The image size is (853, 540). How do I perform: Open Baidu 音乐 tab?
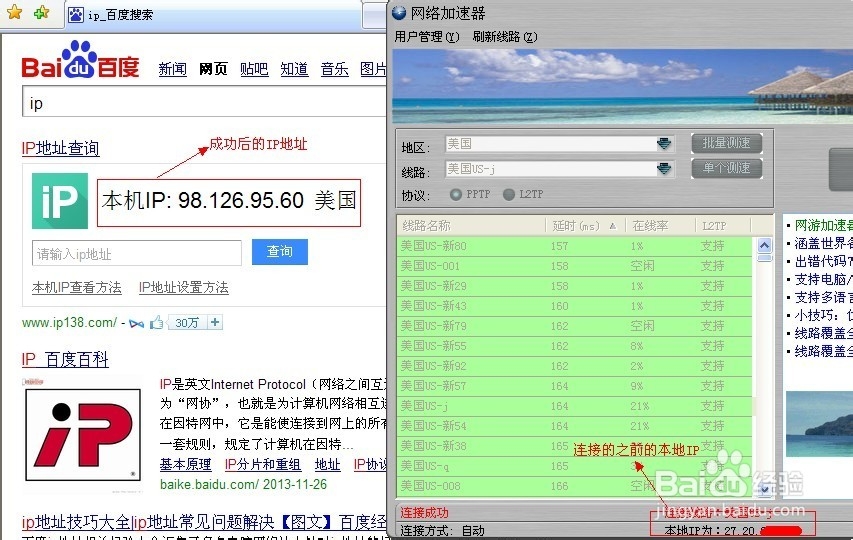click(x=335, y=69)
